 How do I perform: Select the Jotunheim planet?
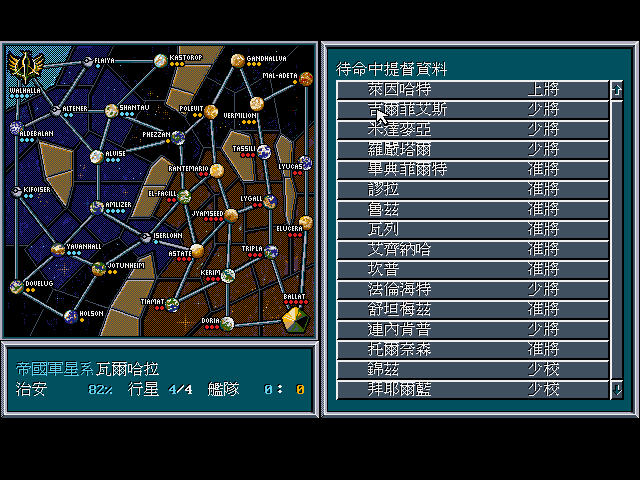pyautogui.click(x=99, y=269)
